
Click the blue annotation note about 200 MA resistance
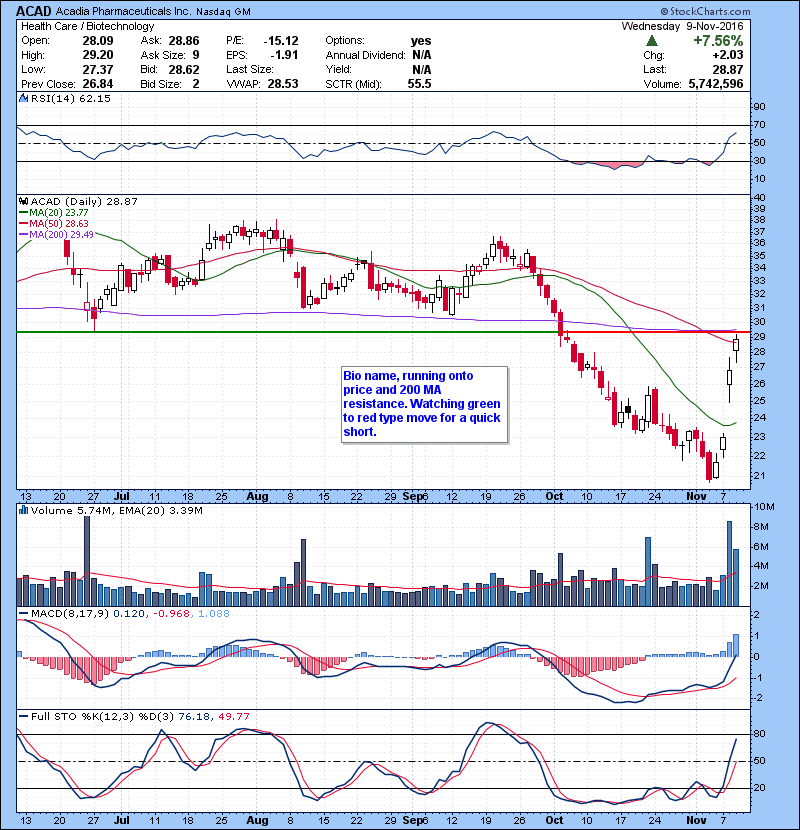click(x=425, y=404)
